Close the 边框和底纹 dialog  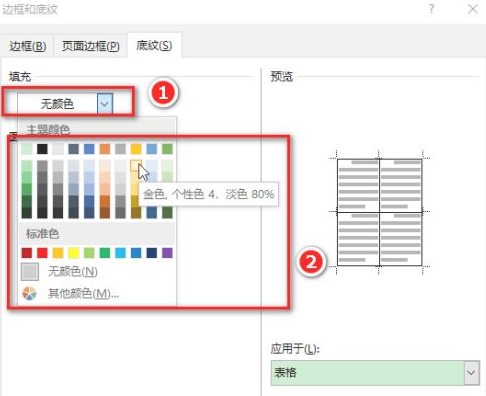[473, 9]
